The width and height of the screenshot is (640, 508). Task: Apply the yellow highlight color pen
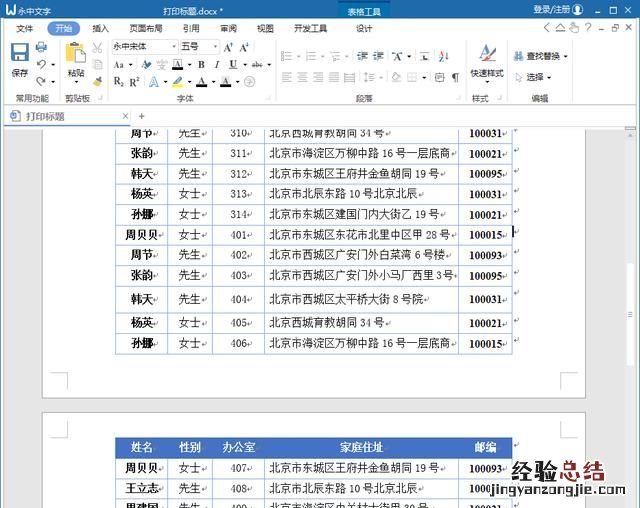pyautogui.click(x=178, y=82)
